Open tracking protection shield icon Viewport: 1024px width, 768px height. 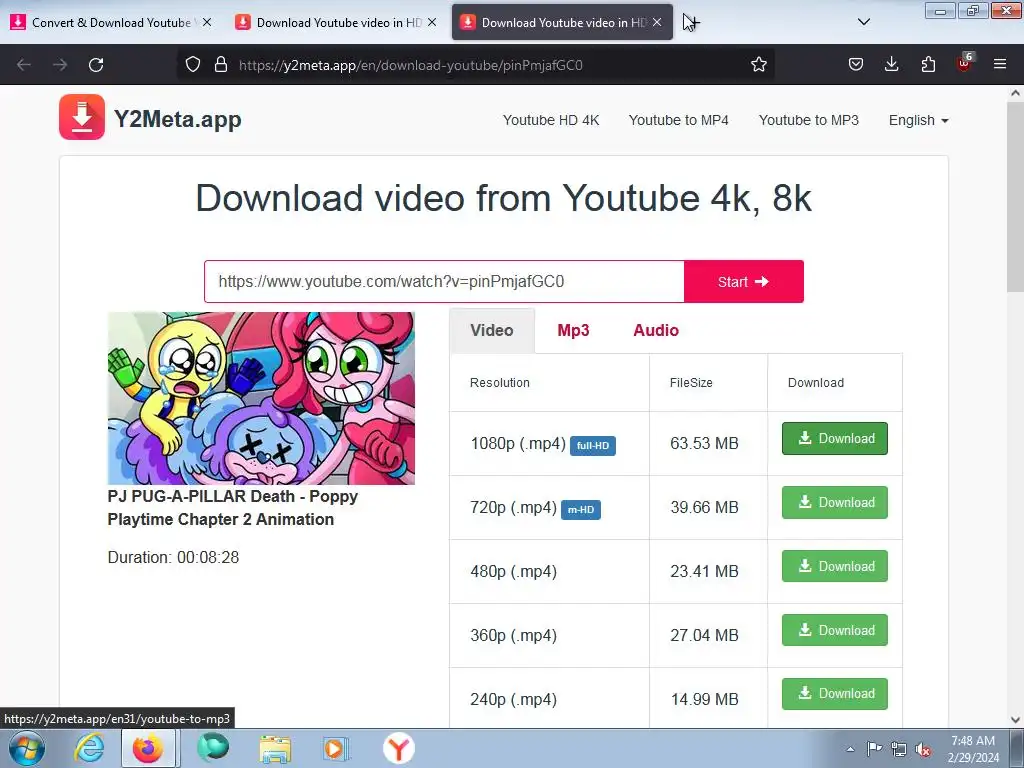click(193, 64)
